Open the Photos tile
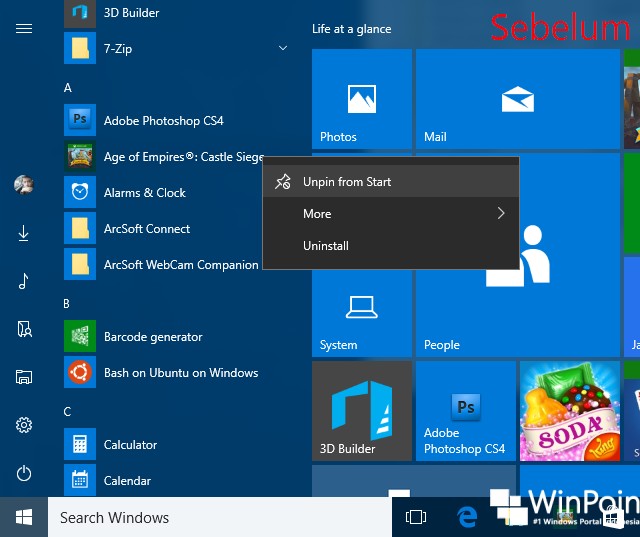640x537 pixels. tap(362, 99)
